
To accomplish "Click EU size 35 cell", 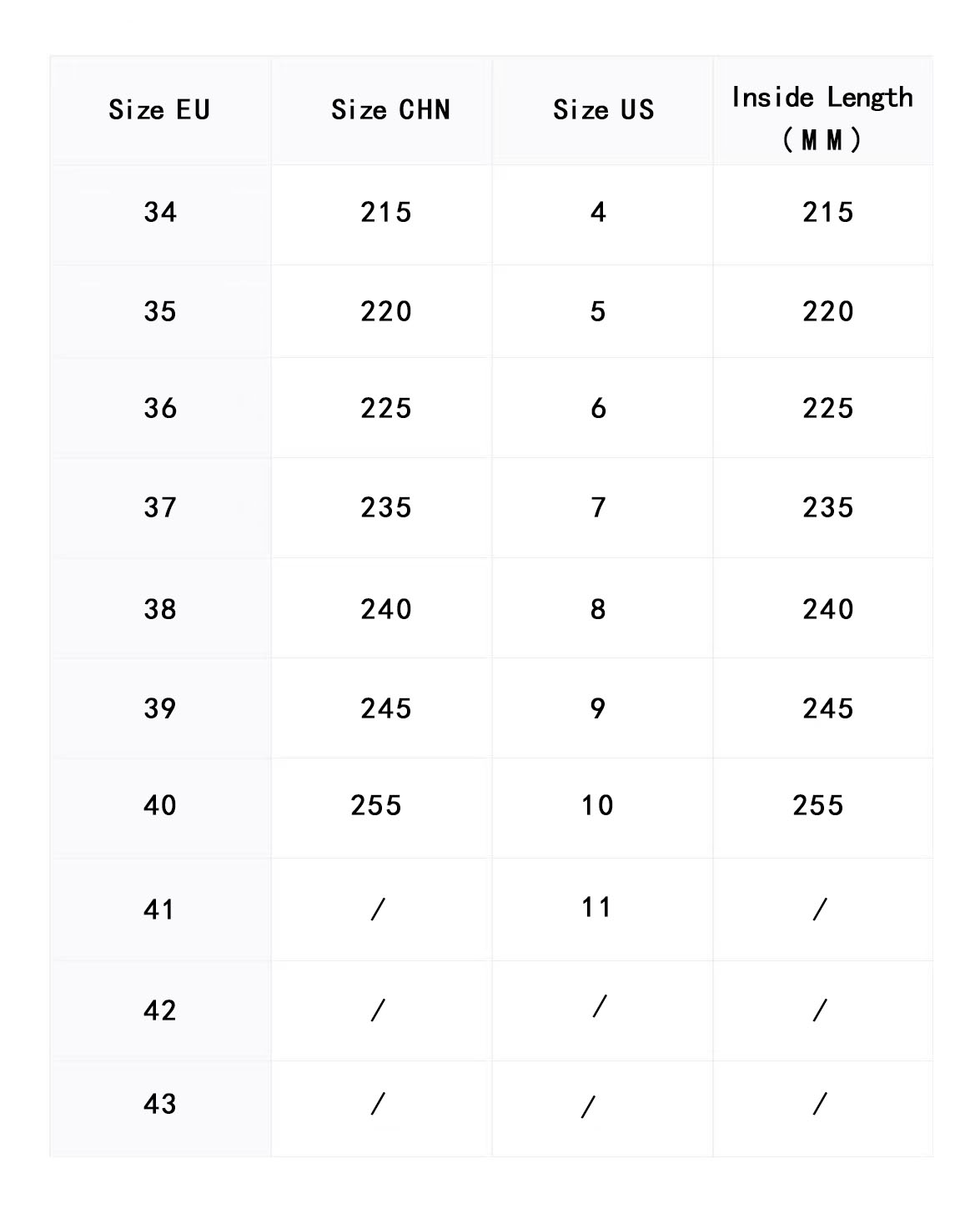I will [160, 311].
